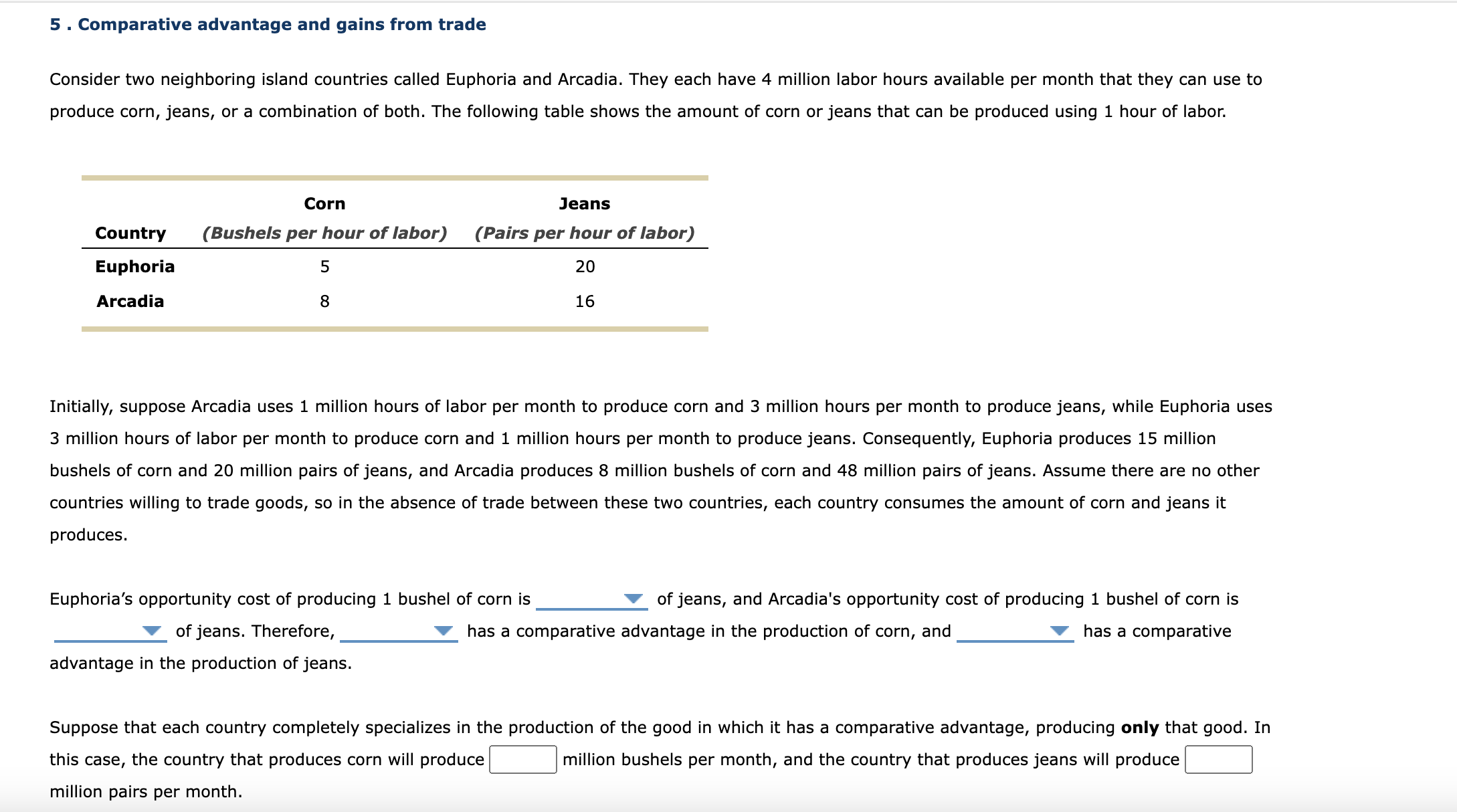1457x812 pixels.
Task: Select the heading Comparative advantage and gains from trade
Action: click(x=267, y=24)
